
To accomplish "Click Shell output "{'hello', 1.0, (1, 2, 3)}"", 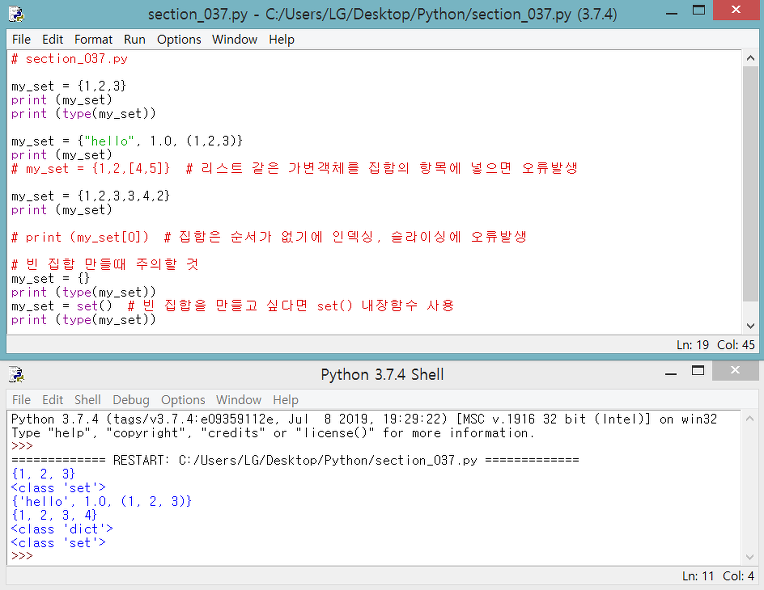I will (x=101, y=501).
